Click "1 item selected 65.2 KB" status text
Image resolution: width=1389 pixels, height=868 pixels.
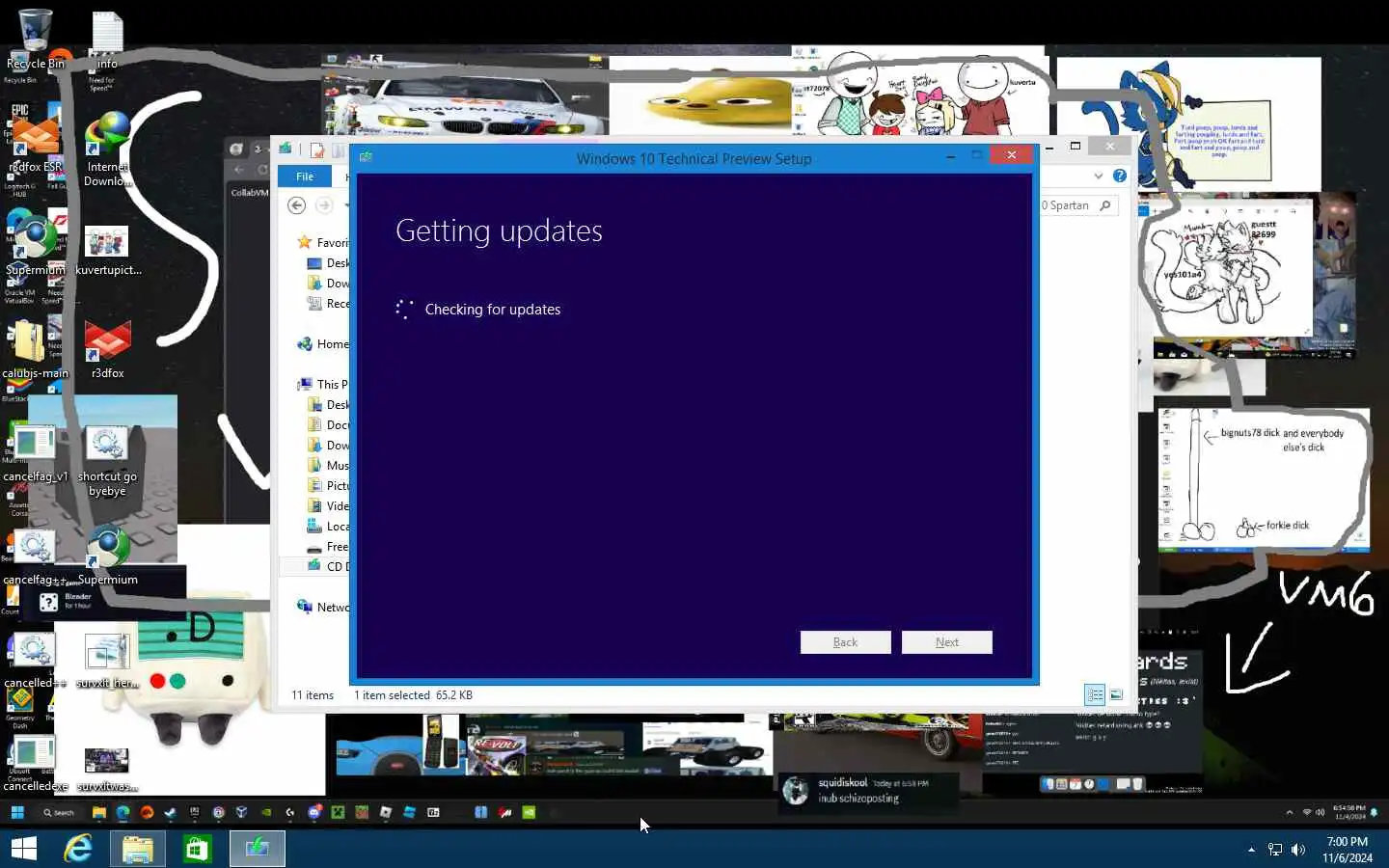coord(413,695)
